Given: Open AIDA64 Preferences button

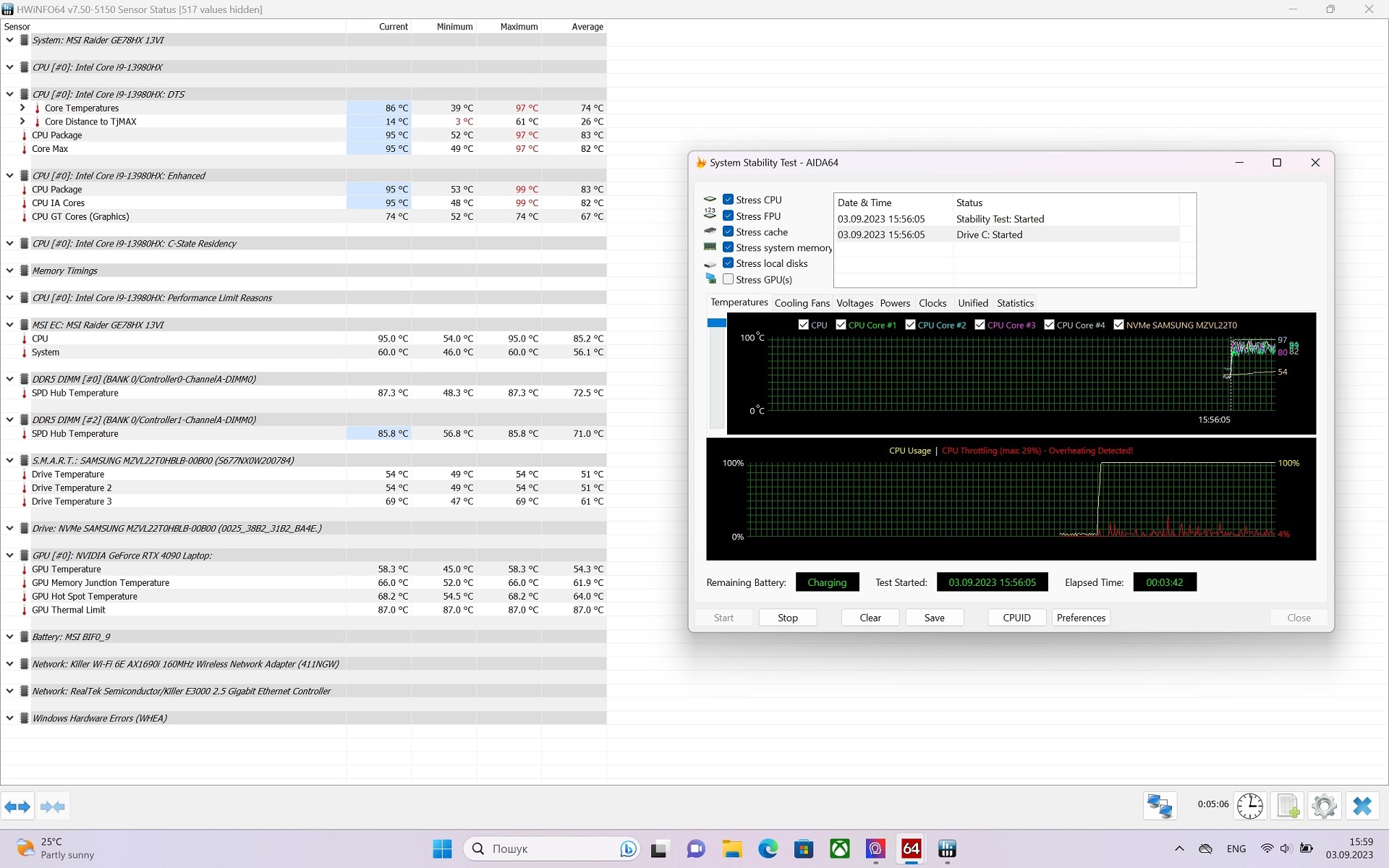Looking at the screenshot, I should pos(1081,618).
